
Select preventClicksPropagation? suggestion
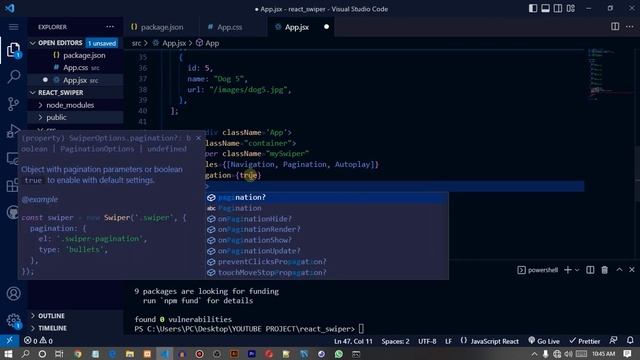pyautogui.click(x=327, y=262)
